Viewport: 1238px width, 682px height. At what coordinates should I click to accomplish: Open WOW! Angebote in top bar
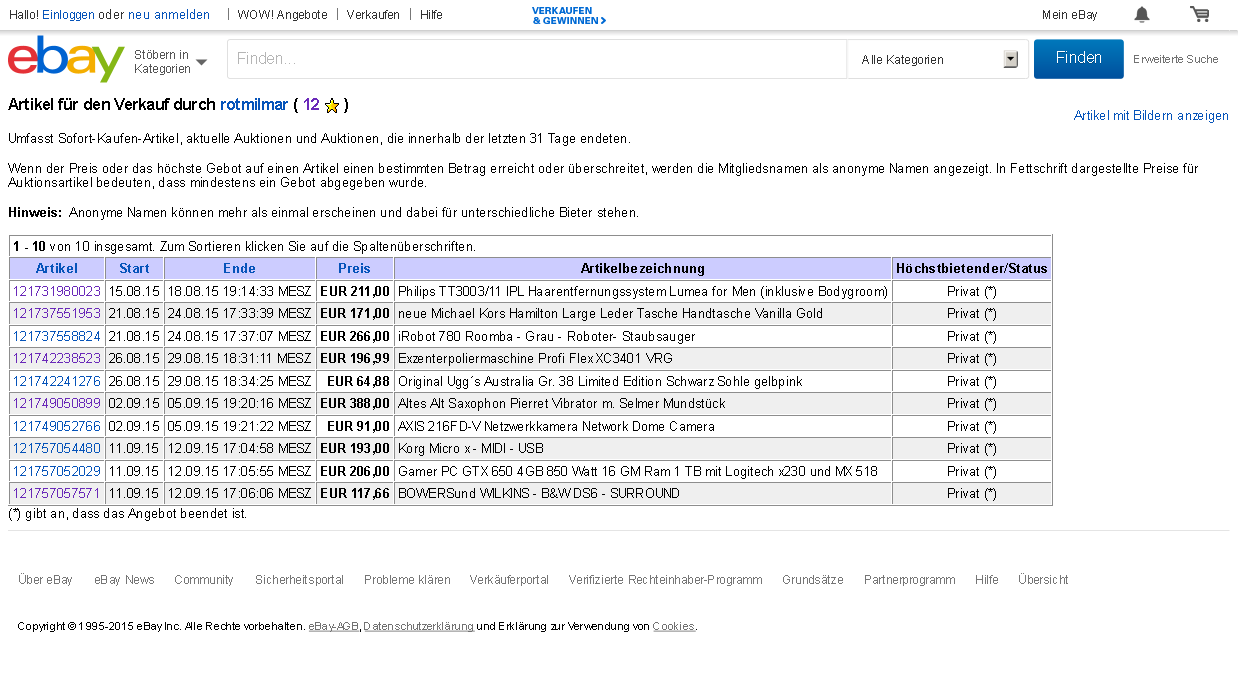point(282,15)
